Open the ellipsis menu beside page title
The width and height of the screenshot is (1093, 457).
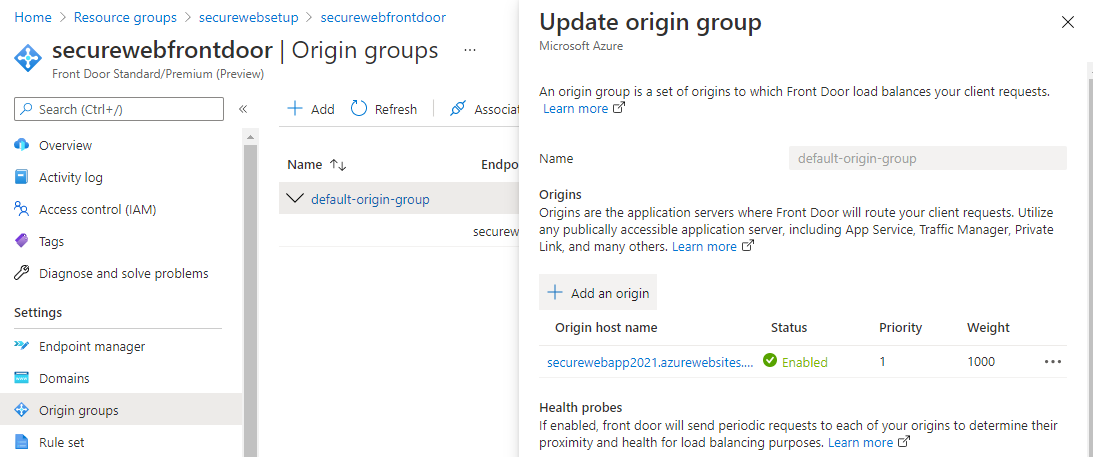(x=469, y=50)
